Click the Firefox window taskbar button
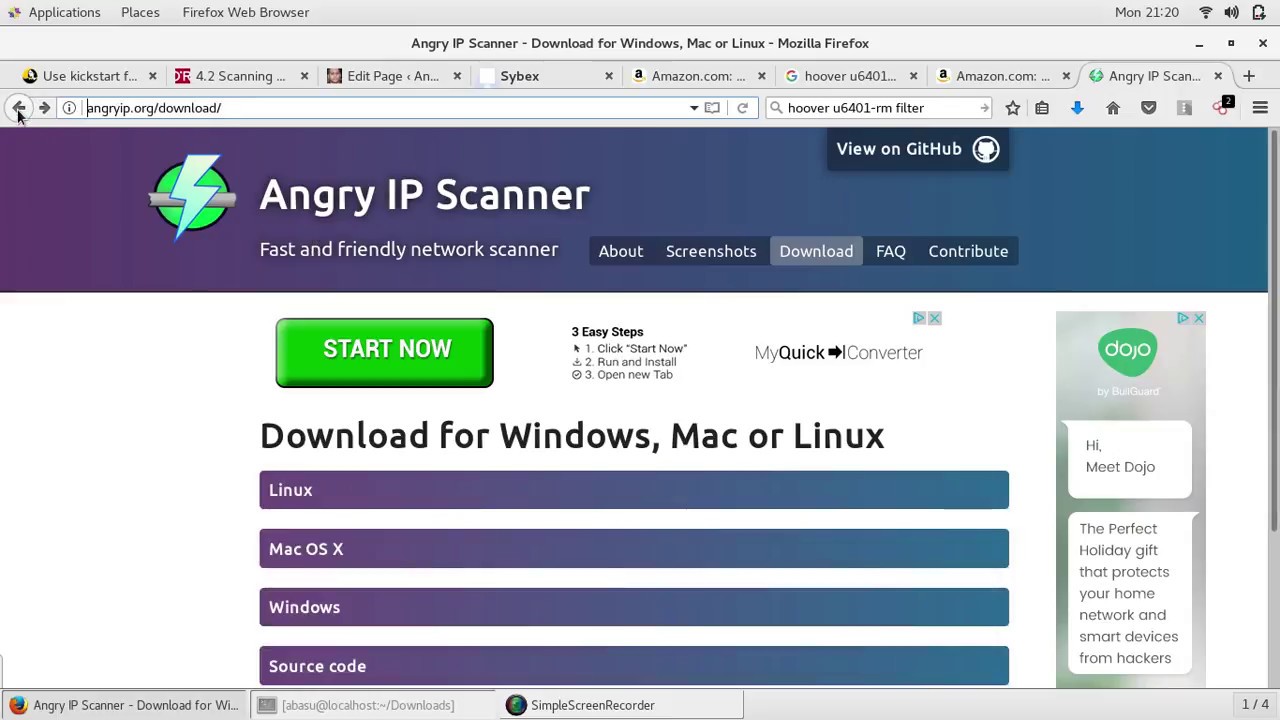 coord(124,705)
